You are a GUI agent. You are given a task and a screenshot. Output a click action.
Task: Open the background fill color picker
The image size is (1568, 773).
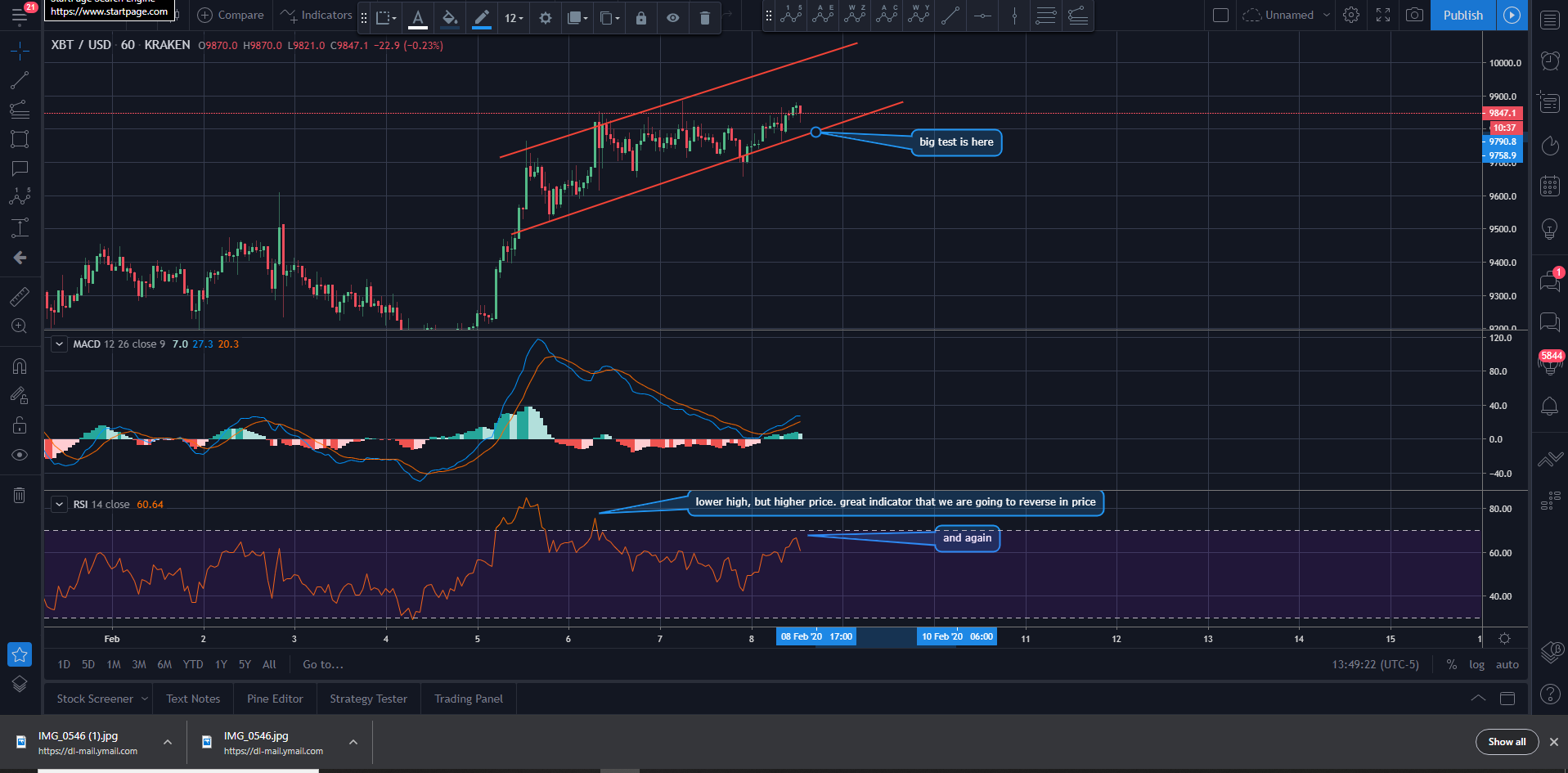point(449,17)
